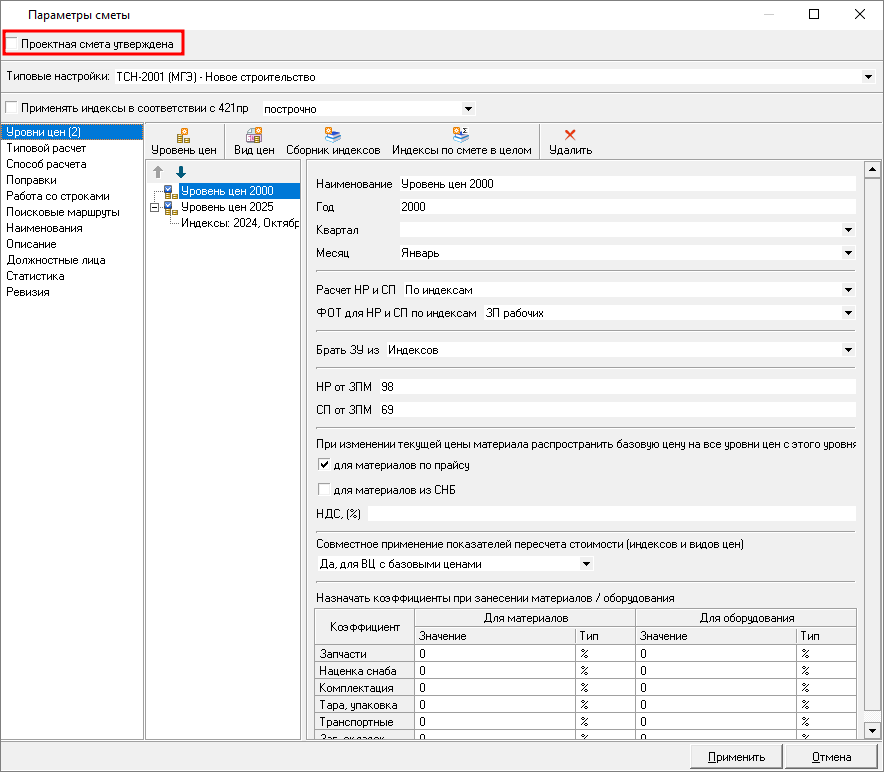
Task: Select Должностные лица in left list
Action: point(56,260)
